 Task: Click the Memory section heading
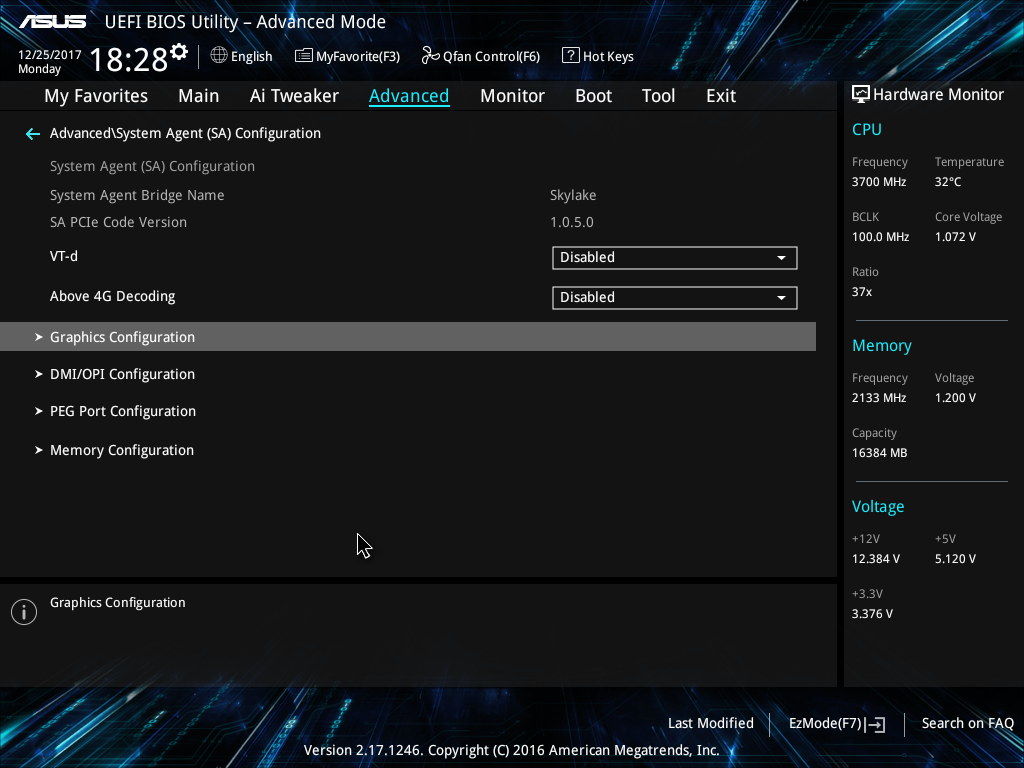[882, 345]
